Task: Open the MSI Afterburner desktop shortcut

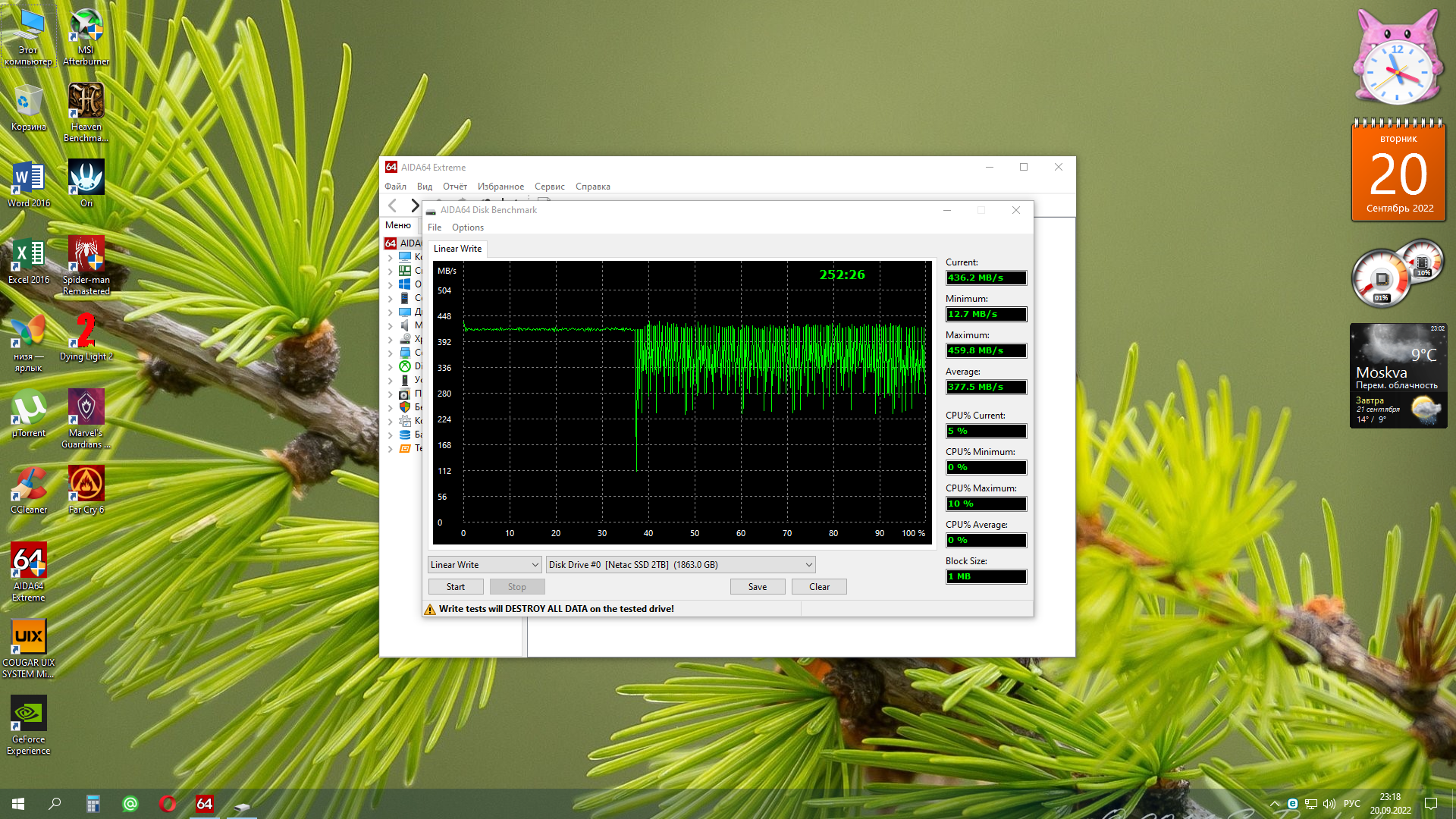Action: (86, 36)
